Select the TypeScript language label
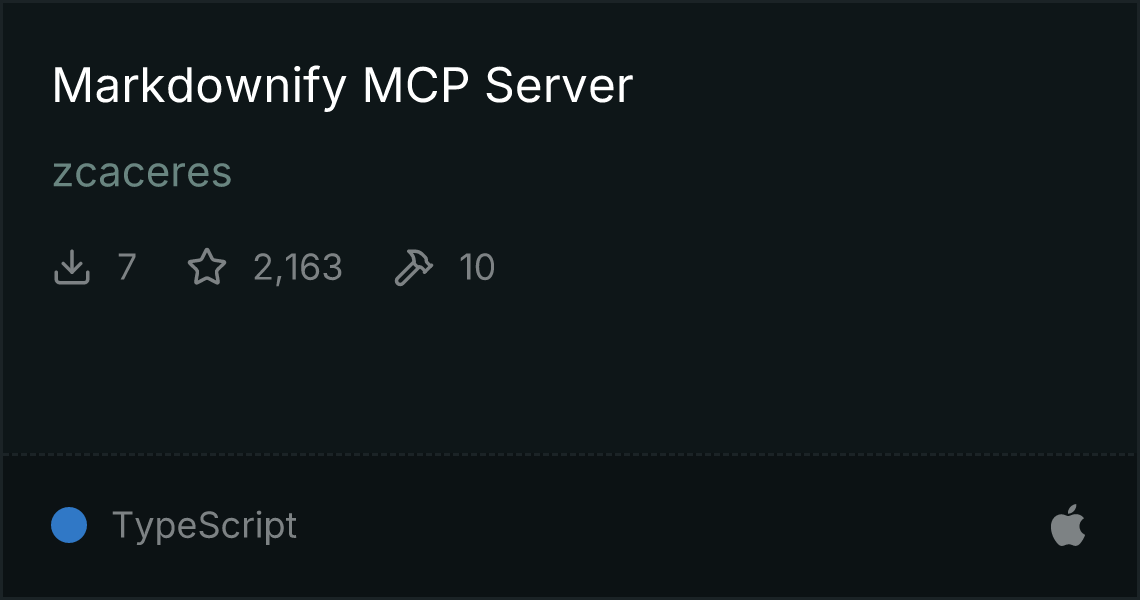 [x=204, y=526]
